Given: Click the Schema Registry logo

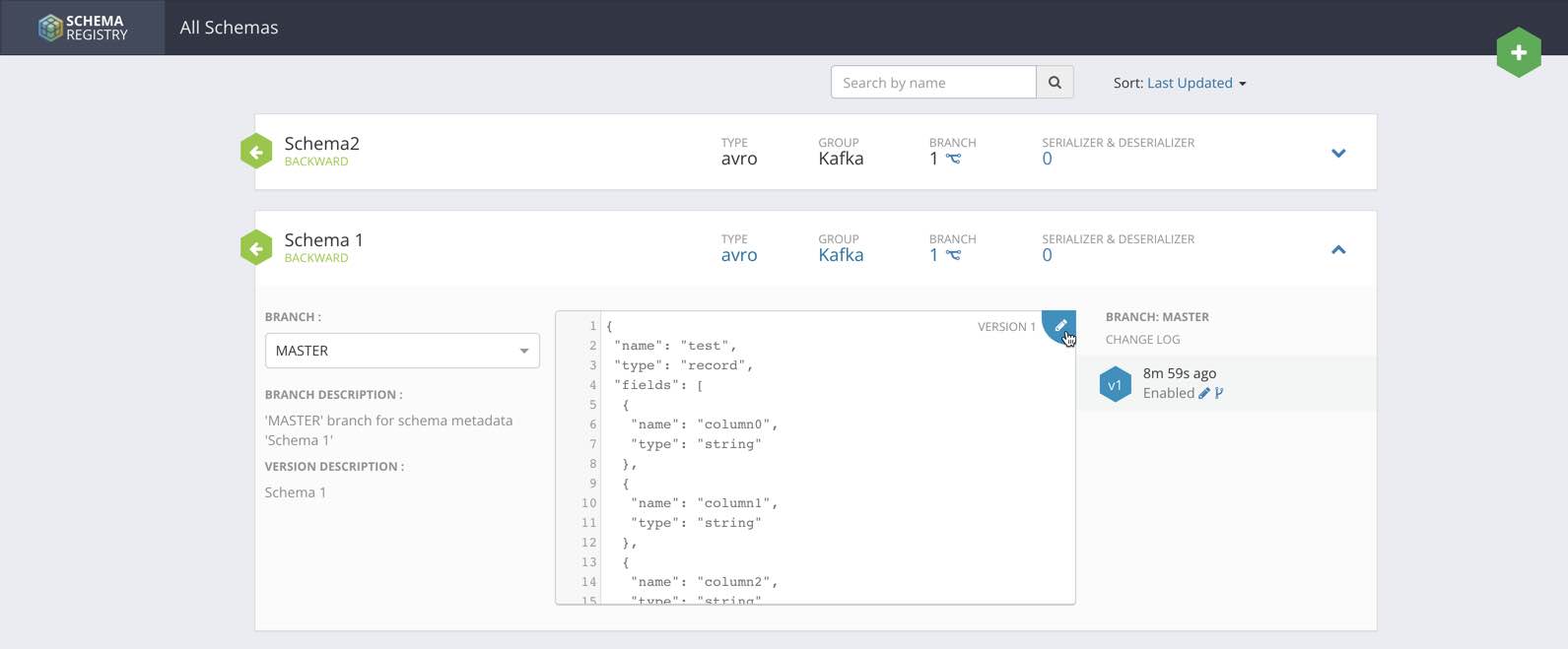Looking at the screenshot, I should click(83, 28).
